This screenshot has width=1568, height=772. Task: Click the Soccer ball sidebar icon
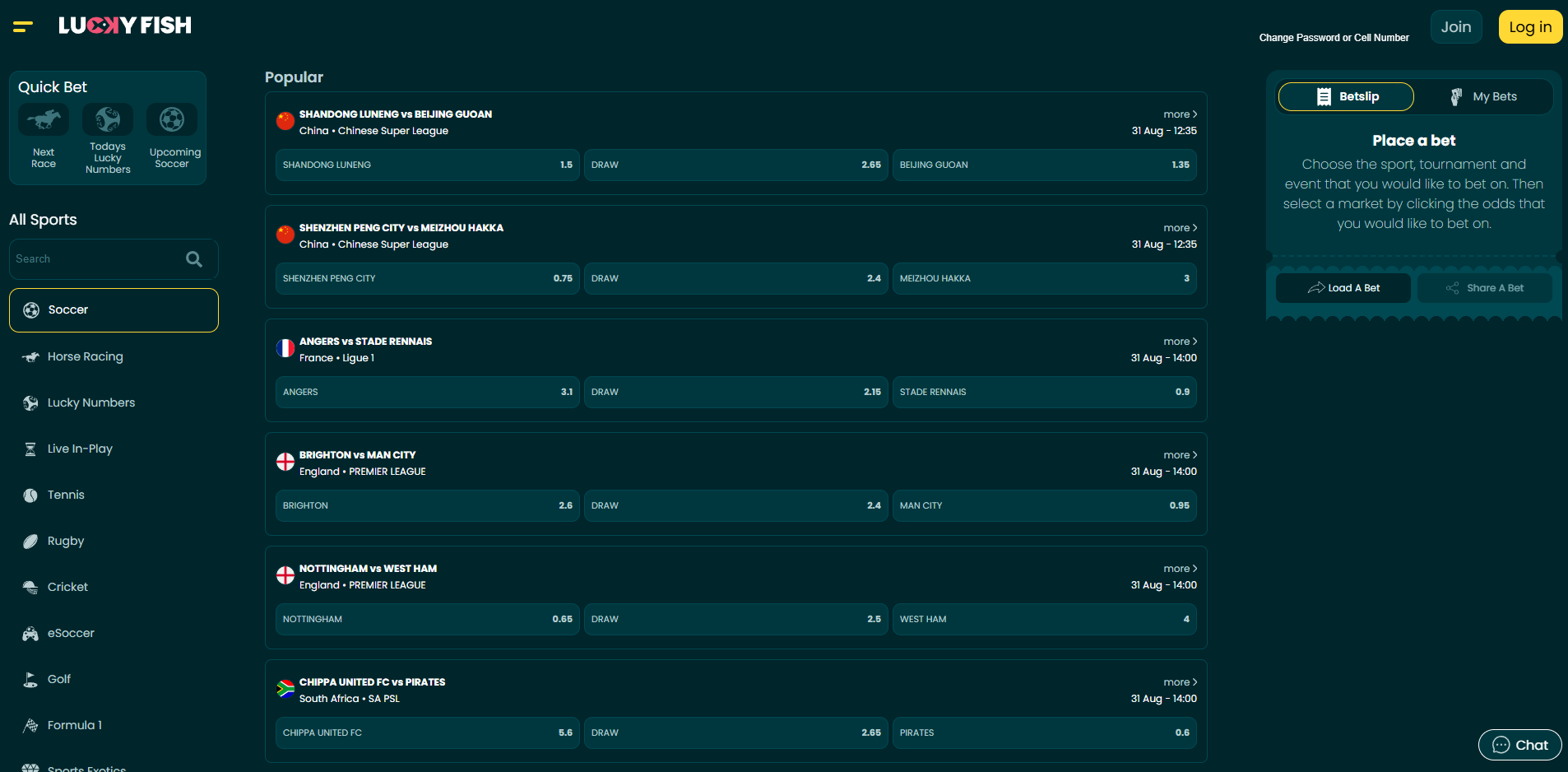pos(31,310)
